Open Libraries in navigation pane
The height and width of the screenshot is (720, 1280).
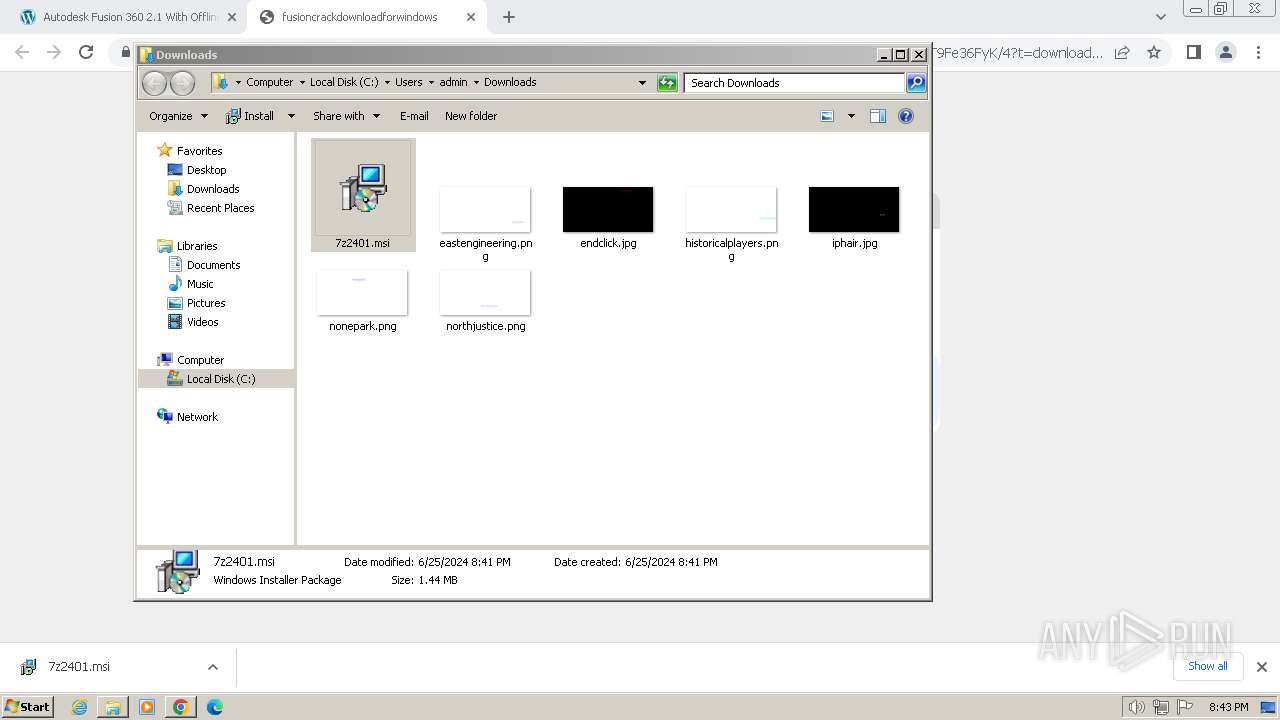[x=197, y=246]
